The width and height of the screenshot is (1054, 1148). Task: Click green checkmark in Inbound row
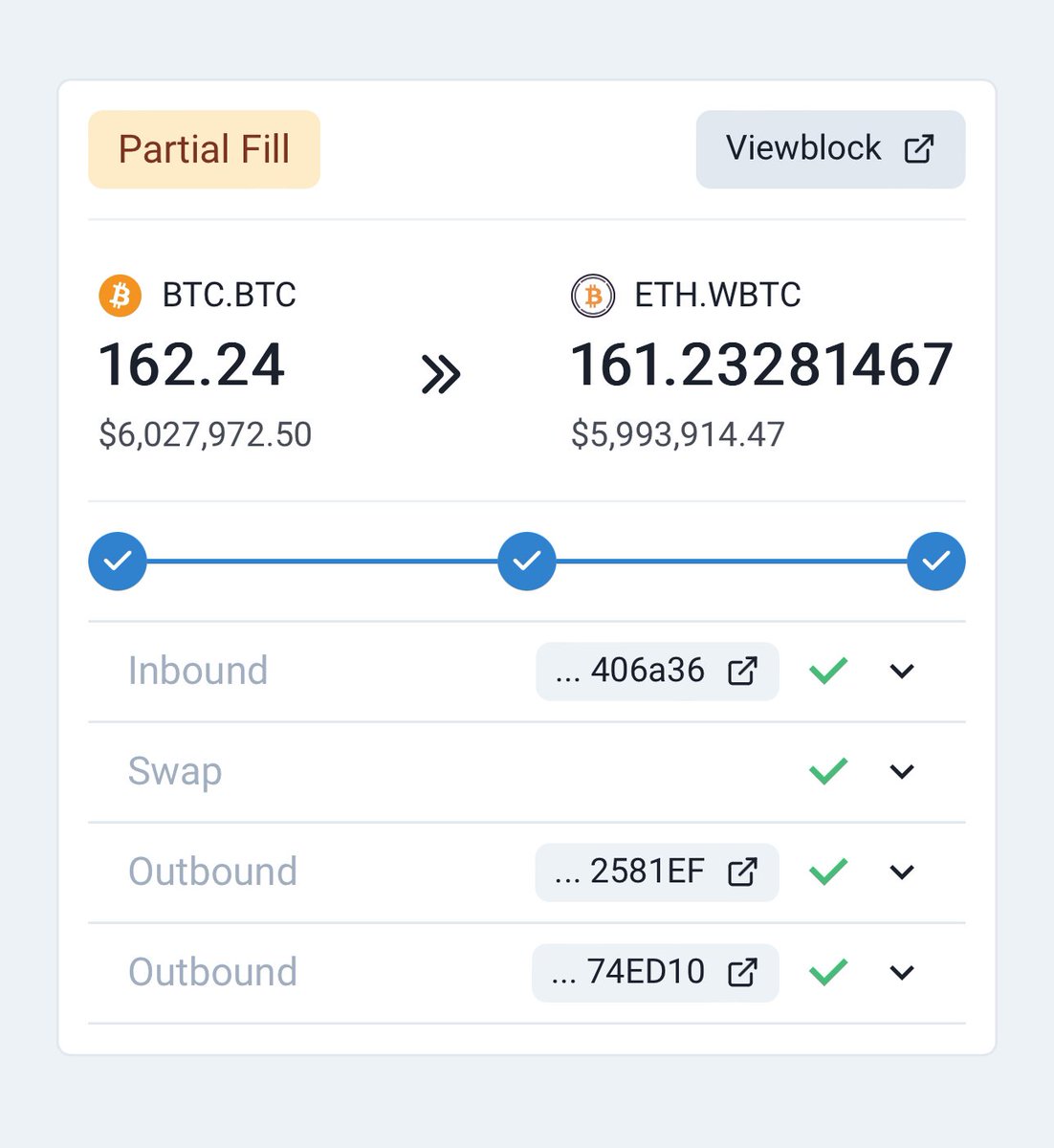[x=828, y=671]
